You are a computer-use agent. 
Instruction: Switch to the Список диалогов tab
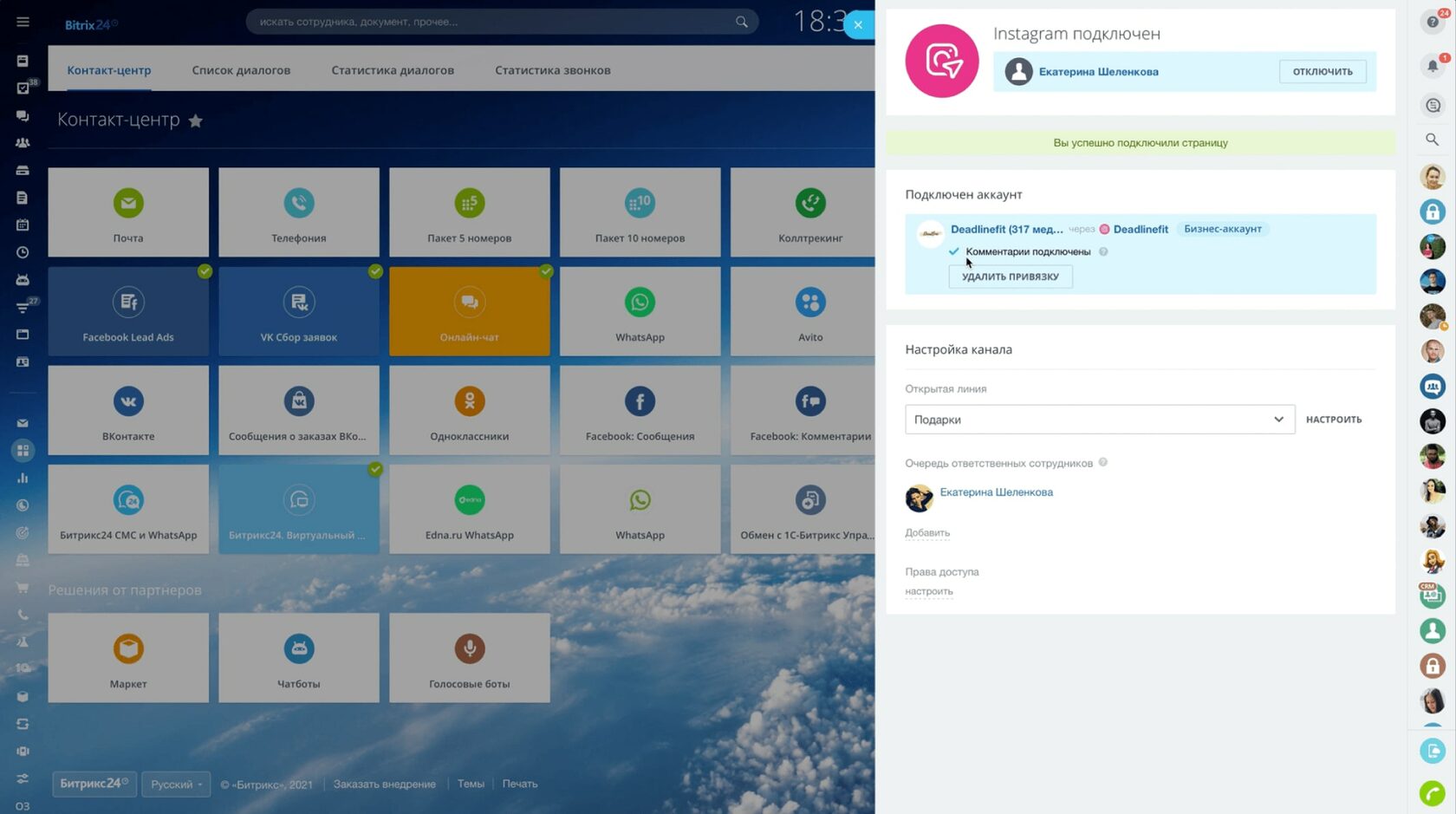241,70
